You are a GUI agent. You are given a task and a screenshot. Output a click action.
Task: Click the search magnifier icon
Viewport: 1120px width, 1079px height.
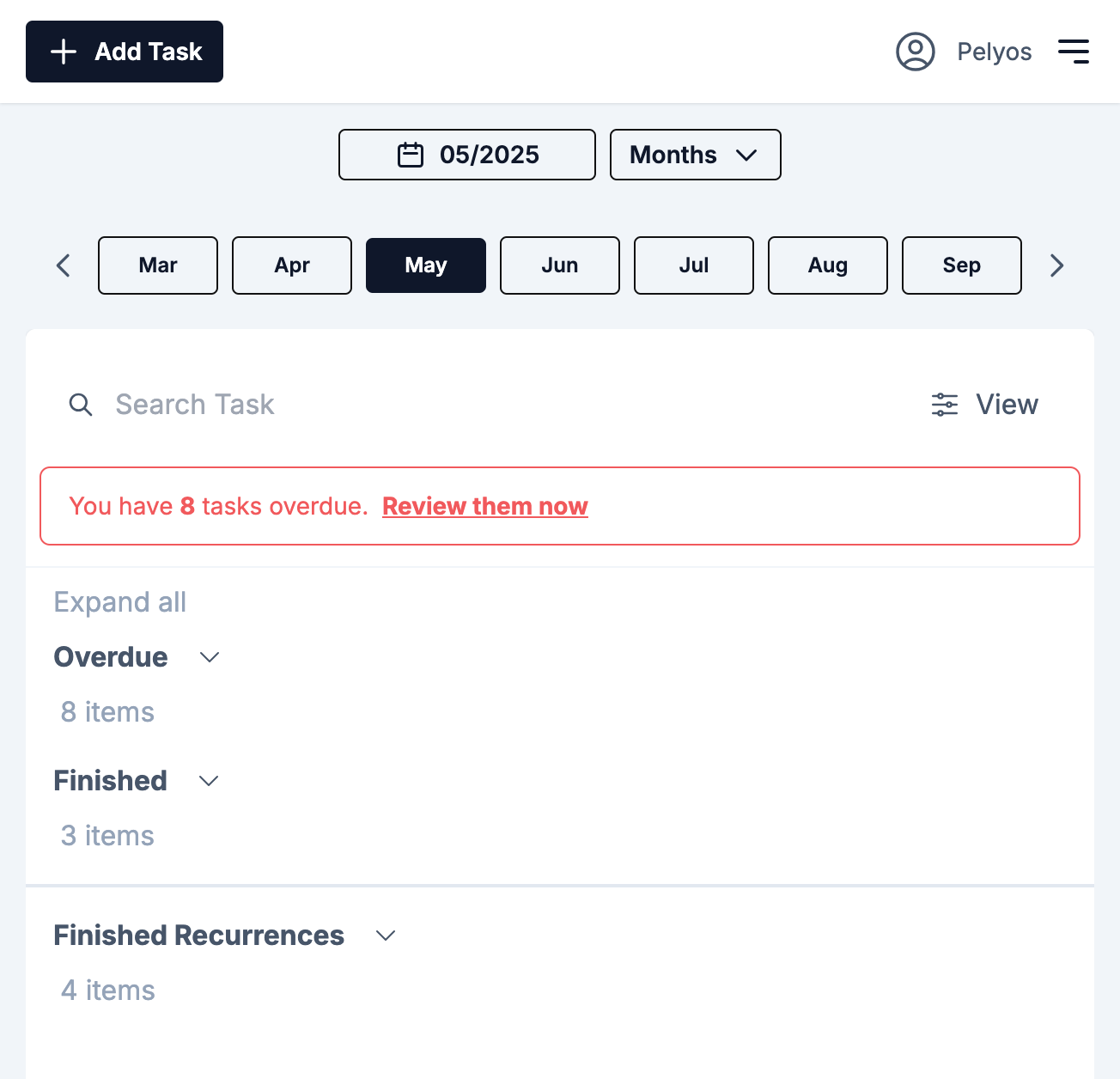coord(81,405)
